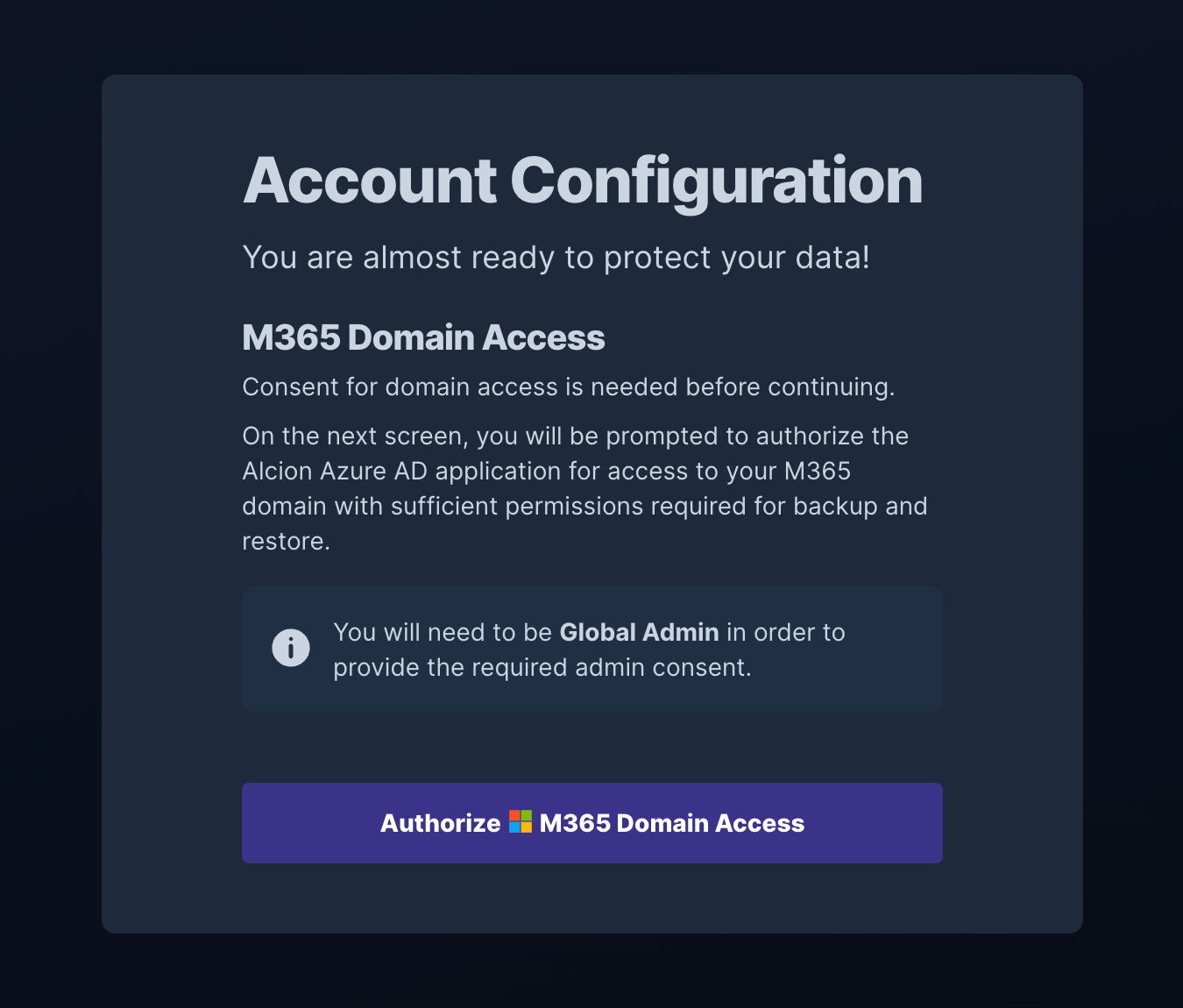Click the 'You will need to be' text
The image size is (1183, 1008).
(443, 632)
